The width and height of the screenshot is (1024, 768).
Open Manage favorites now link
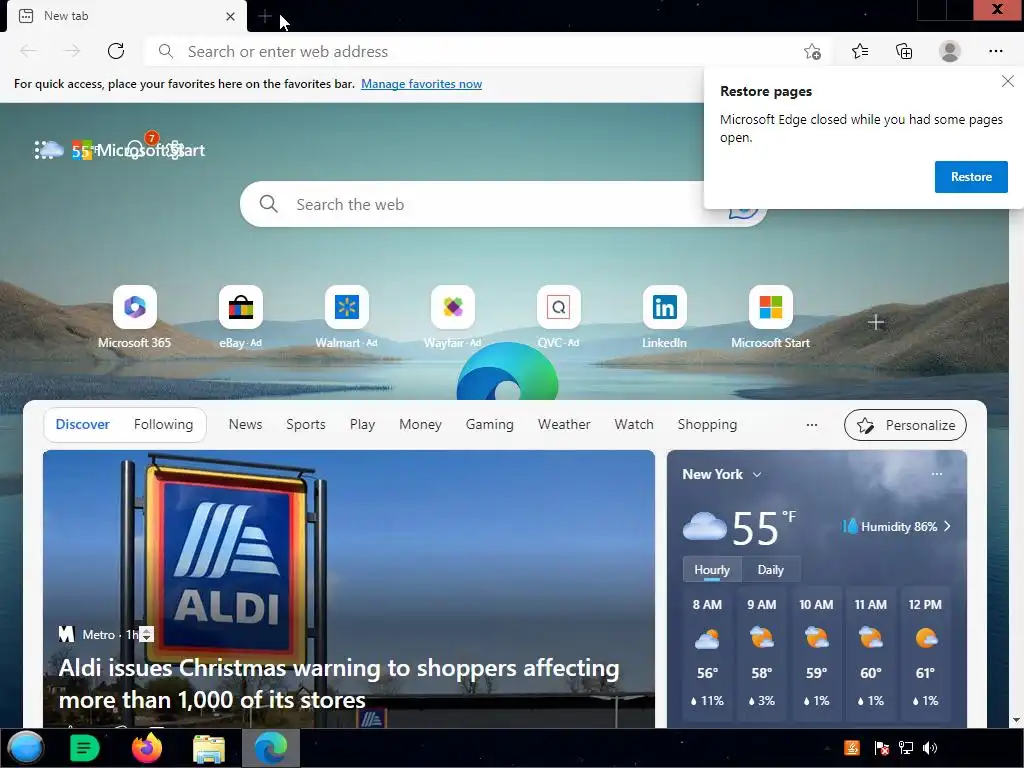(421, 84)
